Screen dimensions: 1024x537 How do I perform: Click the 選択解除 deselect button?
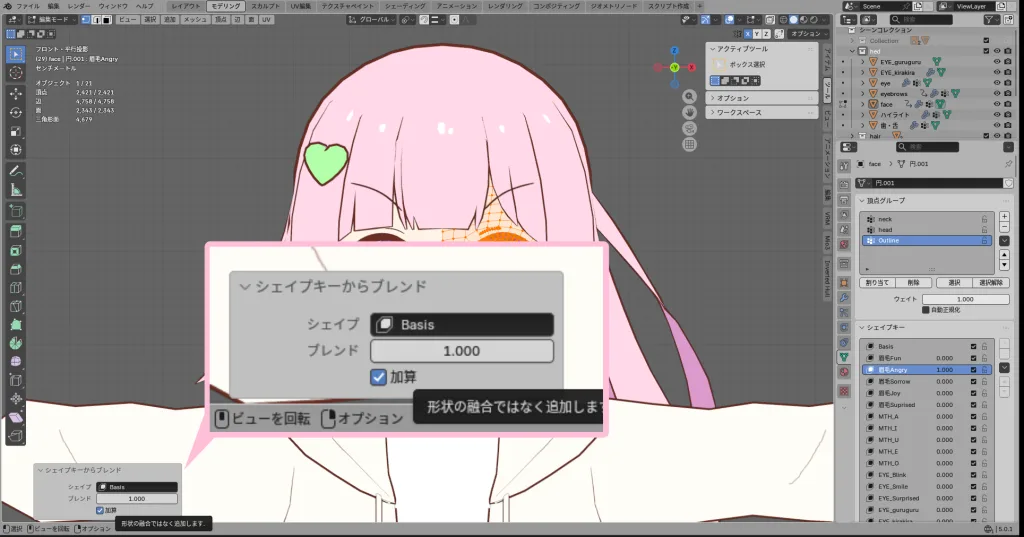pyautogui.click(x=991, y=283)
